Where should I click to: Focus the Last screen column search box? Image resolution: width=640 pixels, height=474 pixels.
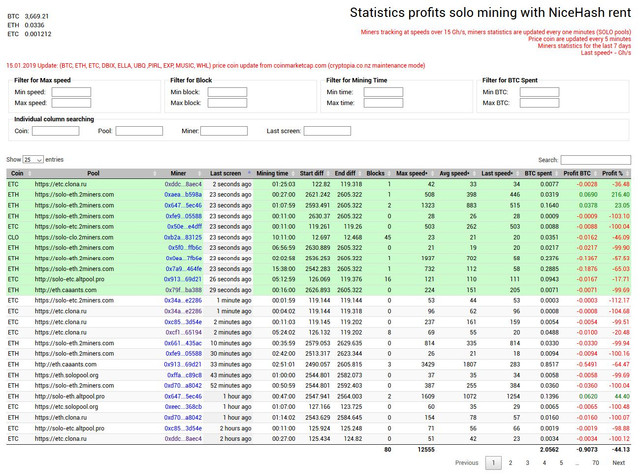coord(327,131)
